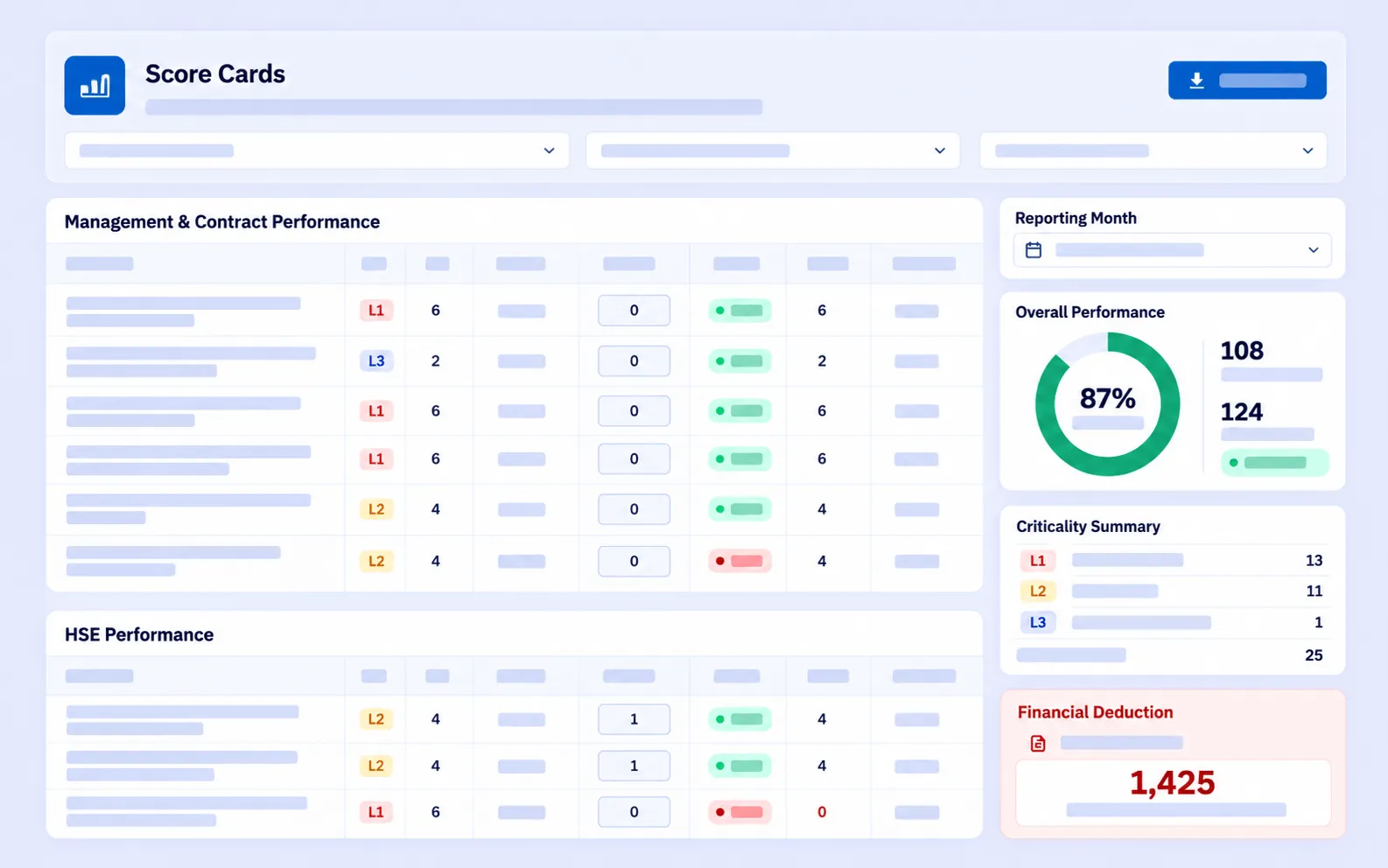Viewport: 1388px width, 868px height.
Task: Click the Score Cards bar chart icon
Action: pos(95,86)
